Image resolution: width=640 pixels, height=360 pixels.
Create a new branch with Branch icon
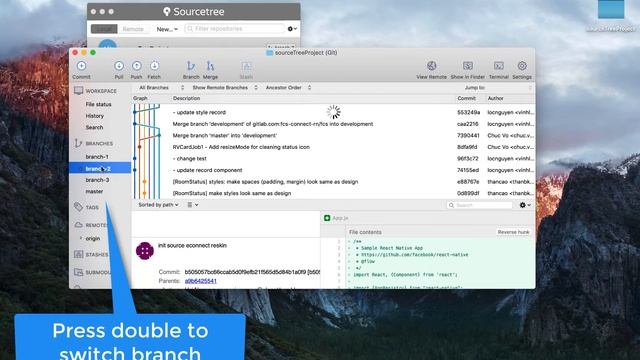[191, 66]
